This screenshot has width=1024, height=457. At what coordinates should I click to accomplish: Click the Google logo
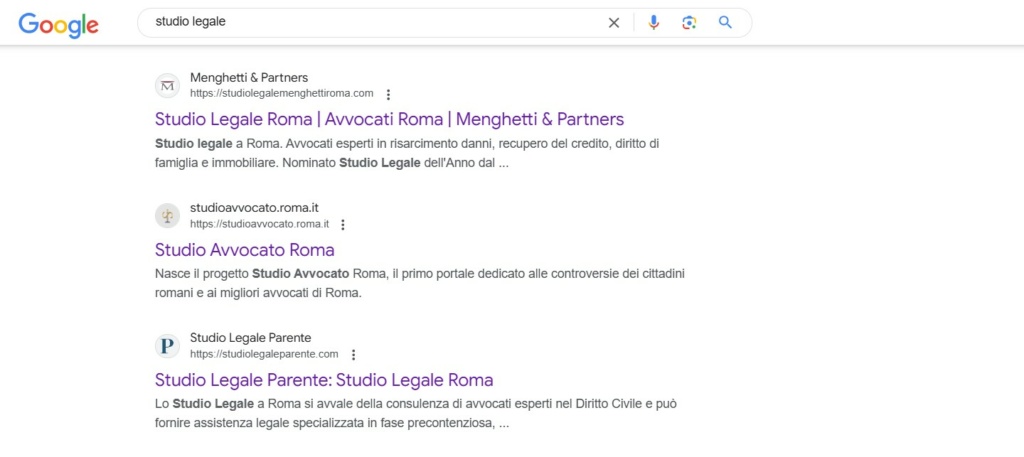[59, 24]
